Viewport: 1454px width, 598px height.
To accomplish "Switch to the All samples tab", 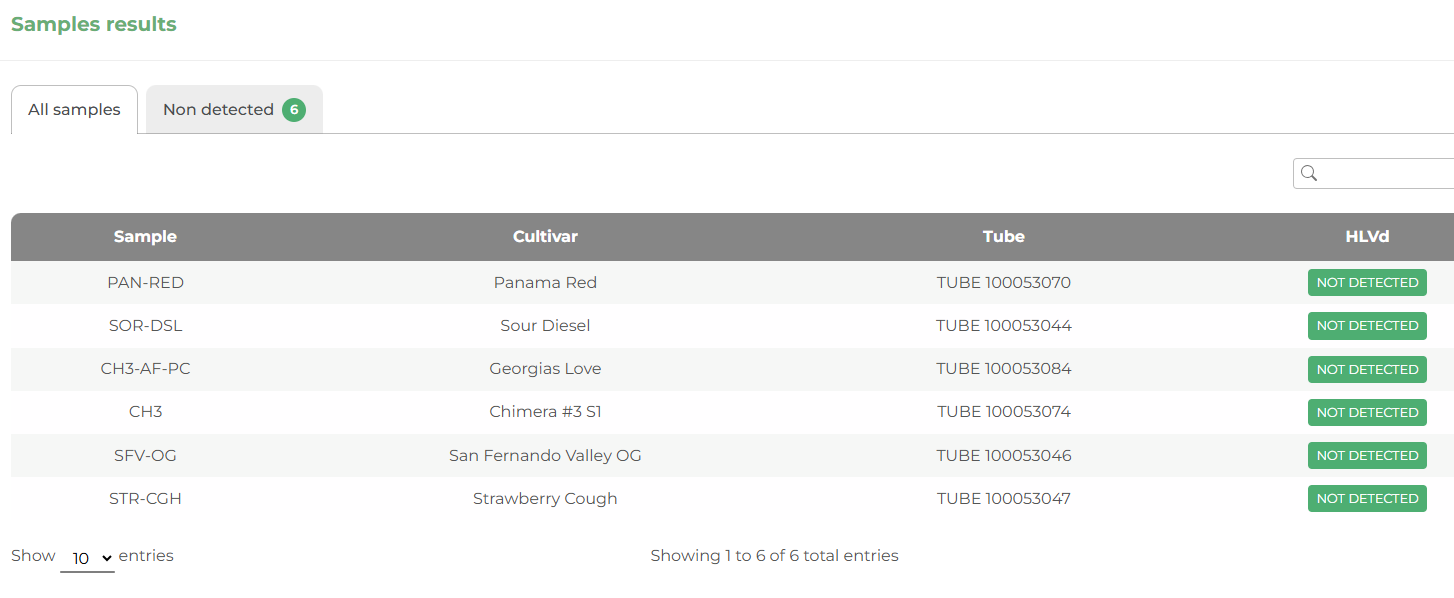I will tap(74, 110).
